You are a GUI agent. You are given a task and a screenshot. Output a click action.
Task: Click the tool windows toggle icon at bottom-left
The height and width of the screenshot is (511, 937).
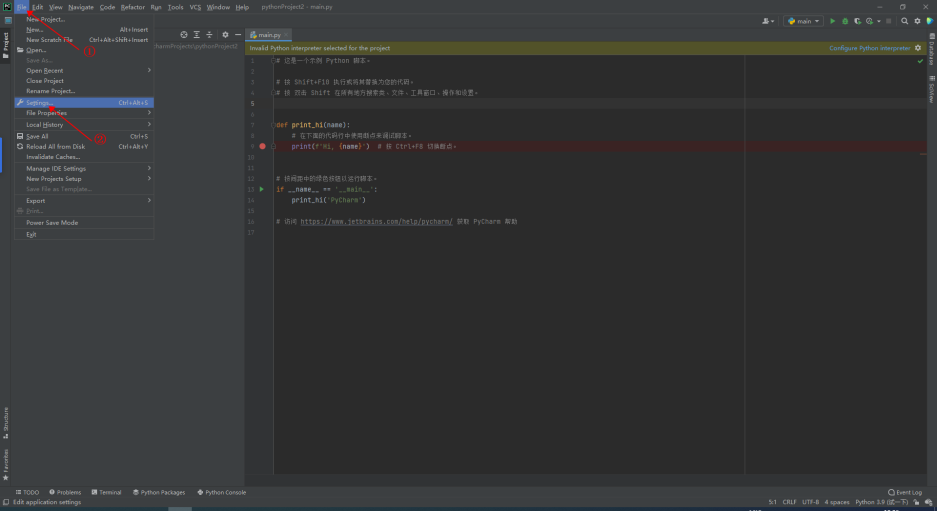tap(6, 502)
